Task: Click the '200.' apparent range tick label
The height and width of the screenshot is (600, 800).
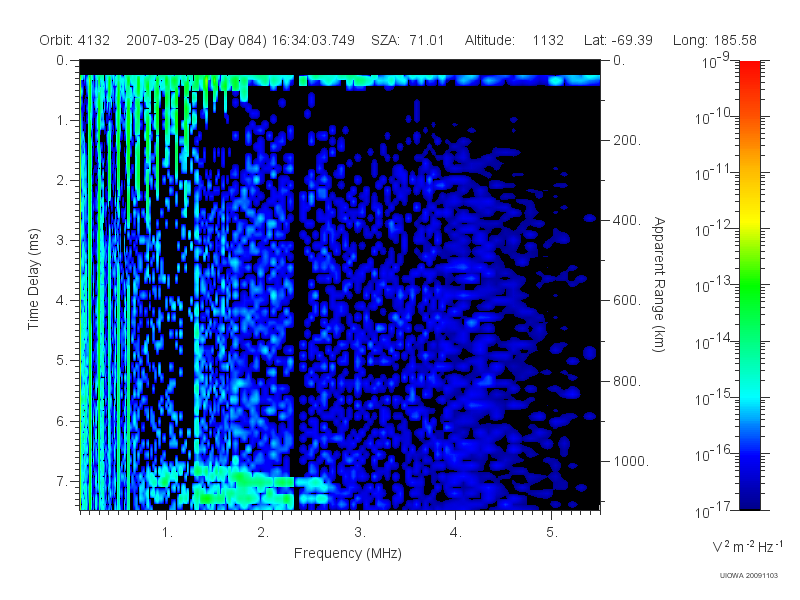Action: (x=627, y=140)
